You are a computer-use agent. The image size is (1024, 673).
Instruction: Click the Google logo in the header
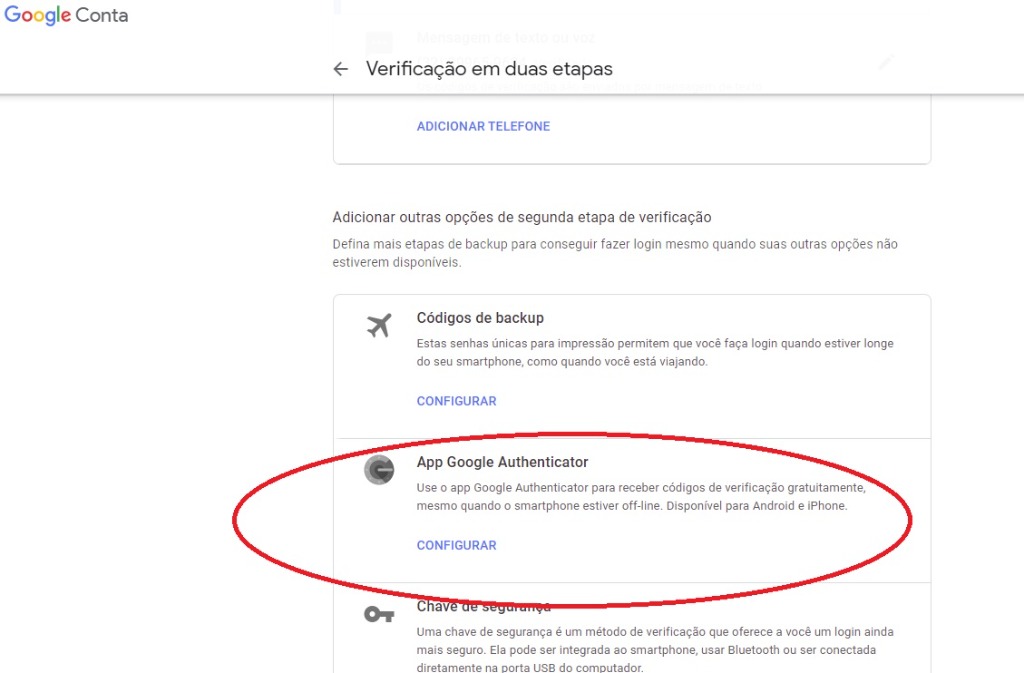38,16
